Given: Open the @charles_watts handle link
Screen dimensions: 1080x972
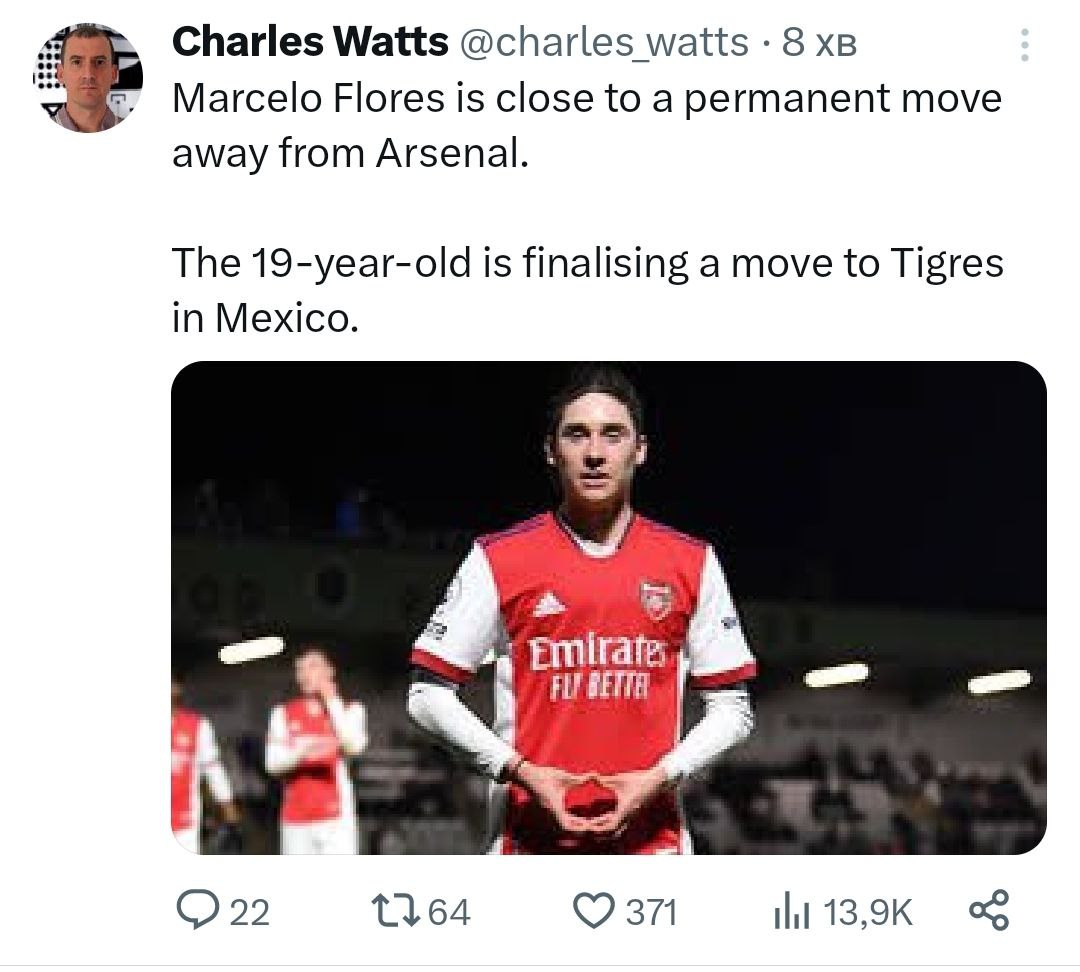Looking at the screenshot, I should tap(603, 43).
